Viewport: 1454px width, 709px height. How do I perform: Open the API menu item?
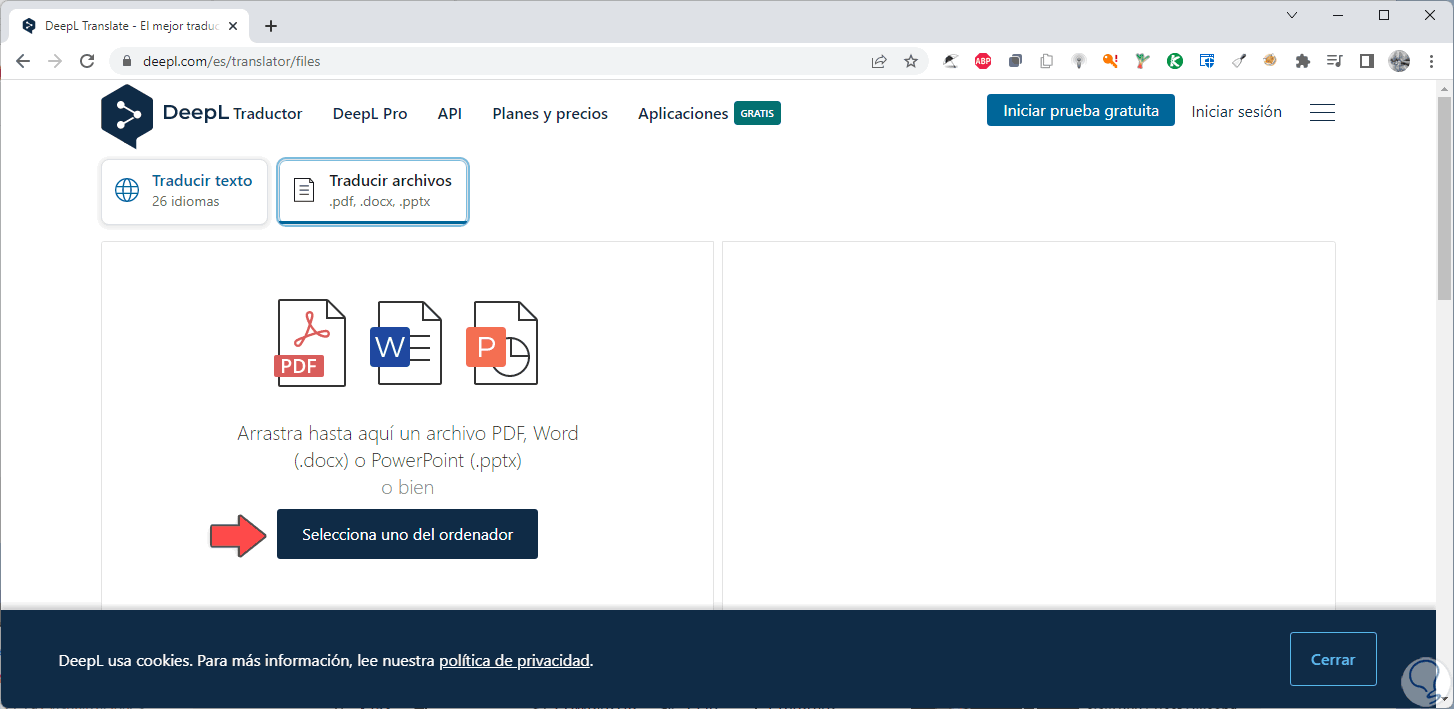(450, 114)
